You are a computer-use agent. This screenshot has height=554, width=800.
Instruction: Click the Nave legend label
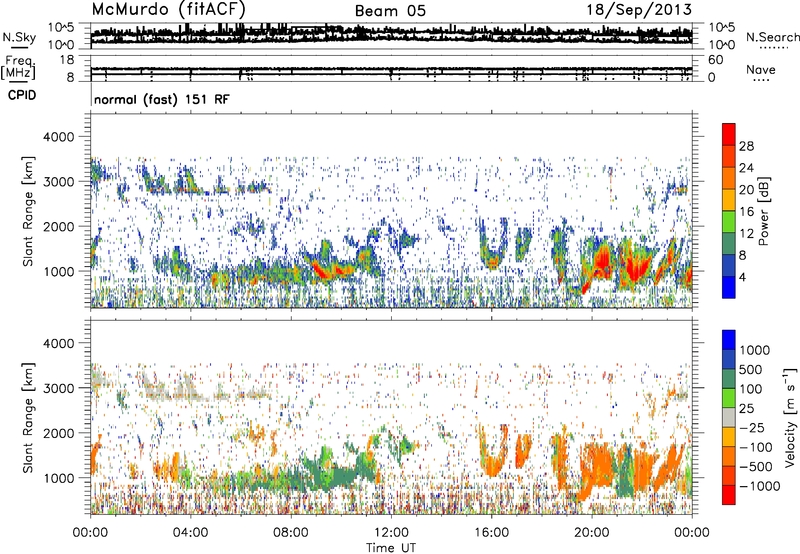[x=761, y=69]
